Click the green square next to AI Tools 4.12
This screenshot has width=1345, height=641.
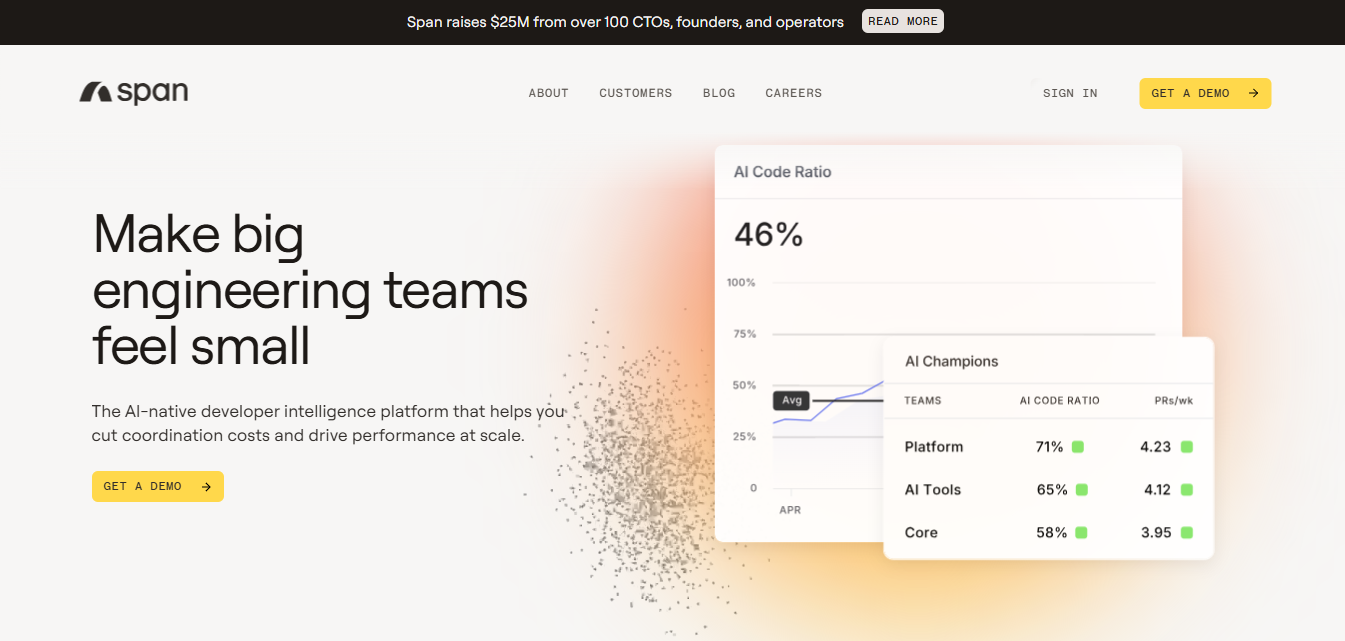(x=1187, y=490)
